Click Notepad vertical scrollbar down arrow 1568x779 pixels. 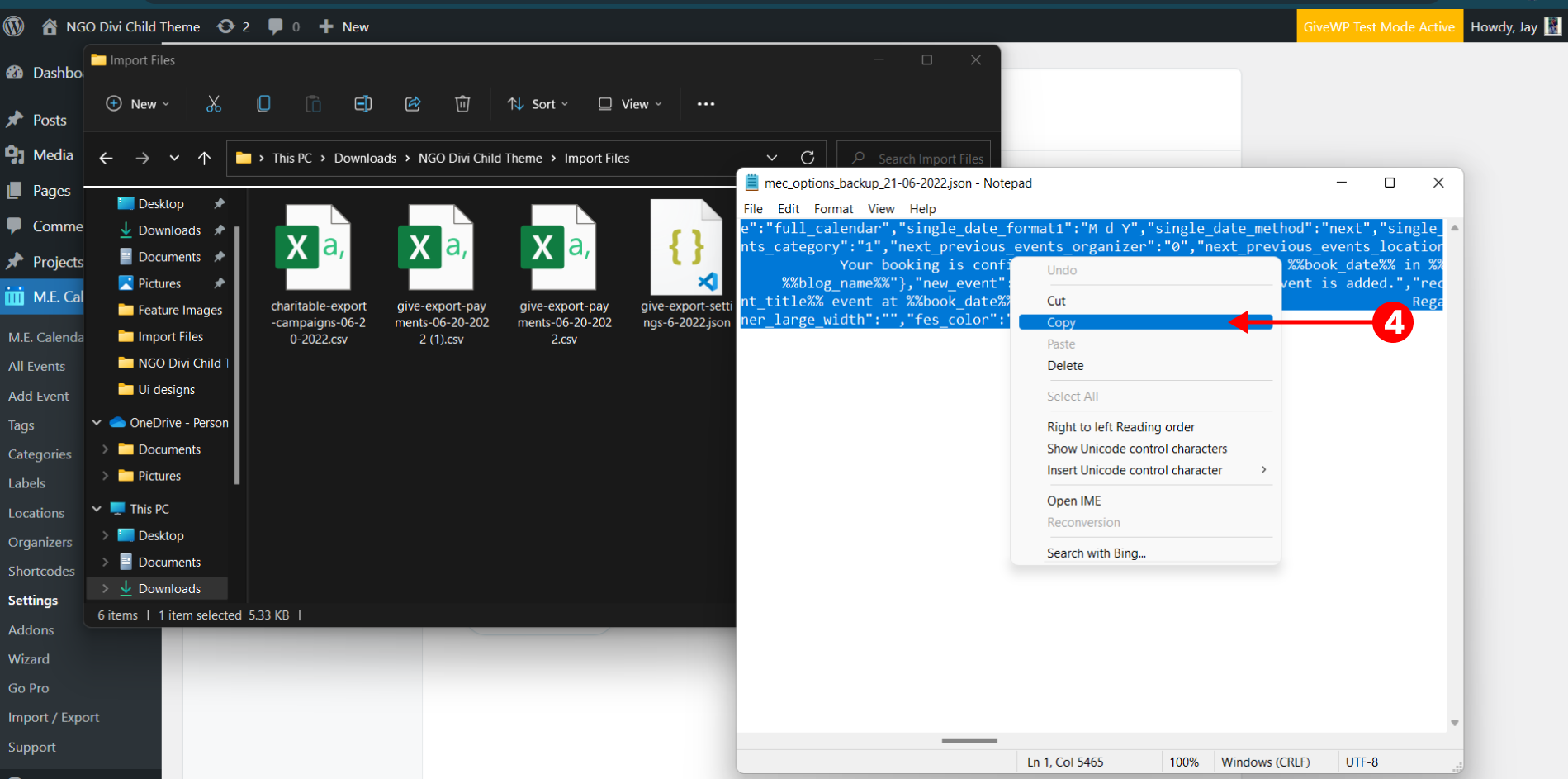[x=1454, y=723]
